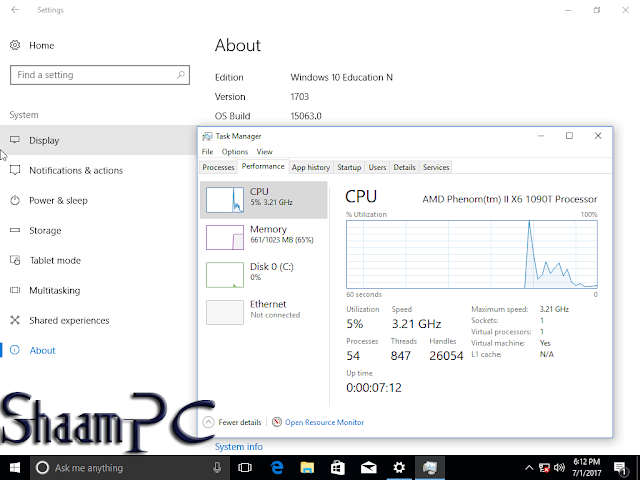Select the Ethernet graph thumbnail
This screenshot has width=640, height=480.
[225, 312]
